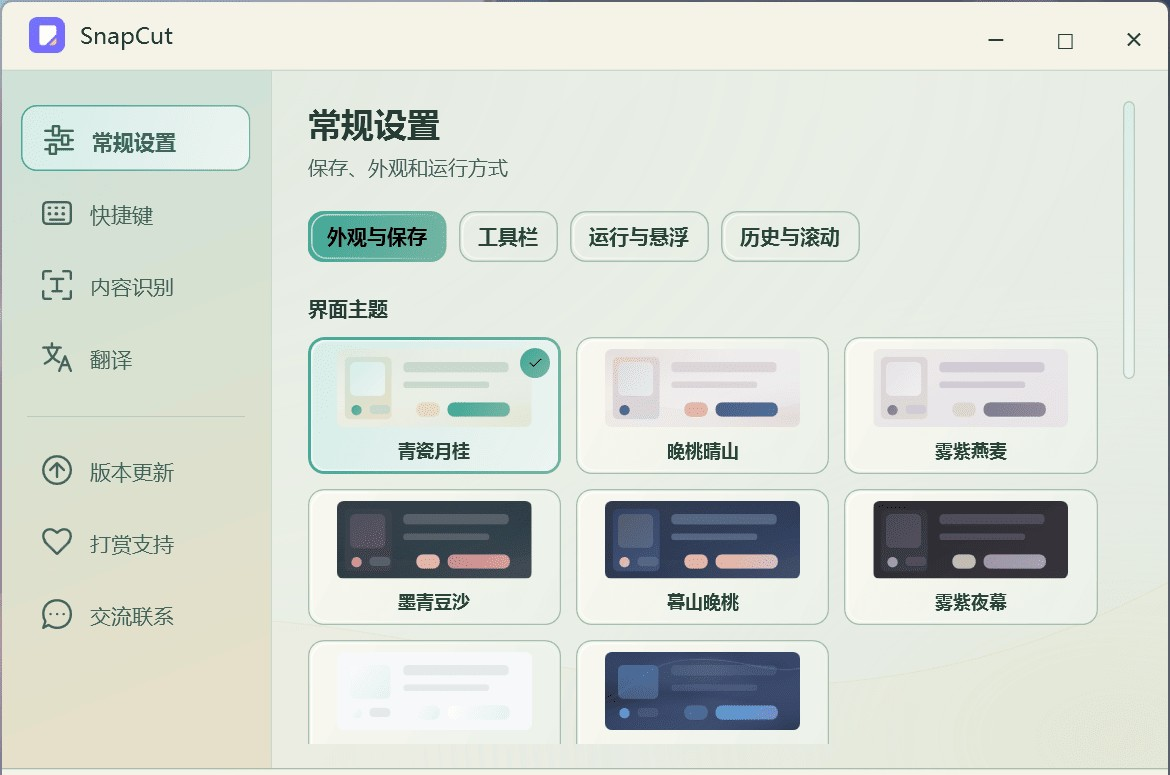Go to the 历史与滚动 tab
Viewport: 1170px width, 775px height.
[x=790, y=236]
